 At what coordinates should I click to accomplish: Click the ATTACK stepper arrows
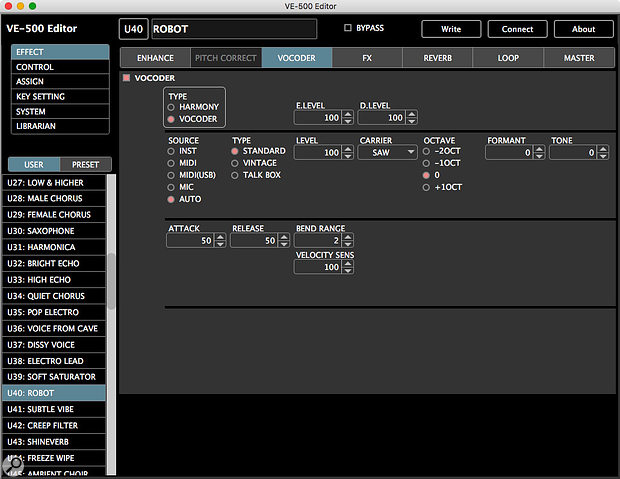click(220, 240)
